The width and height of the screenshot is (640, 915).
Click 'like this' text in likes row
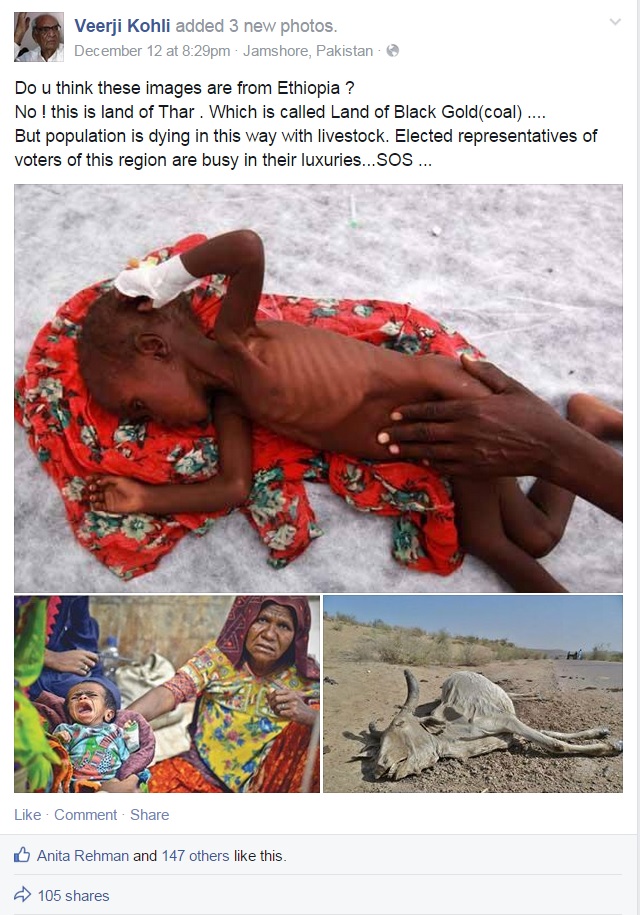(x=260, y=855)
